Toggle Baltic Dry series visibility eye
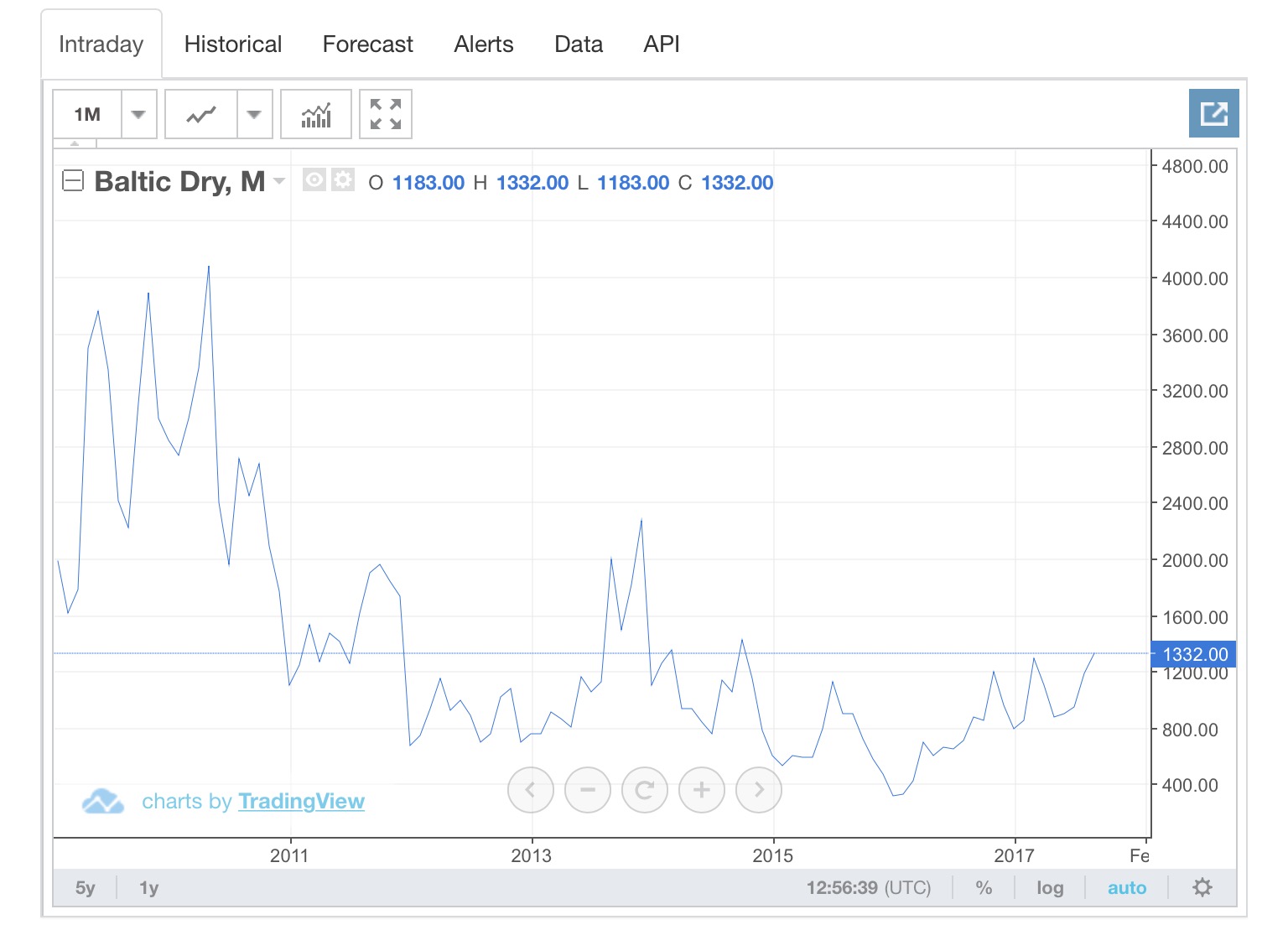This screenshot has height=930, width=1288. coord(314,180)
